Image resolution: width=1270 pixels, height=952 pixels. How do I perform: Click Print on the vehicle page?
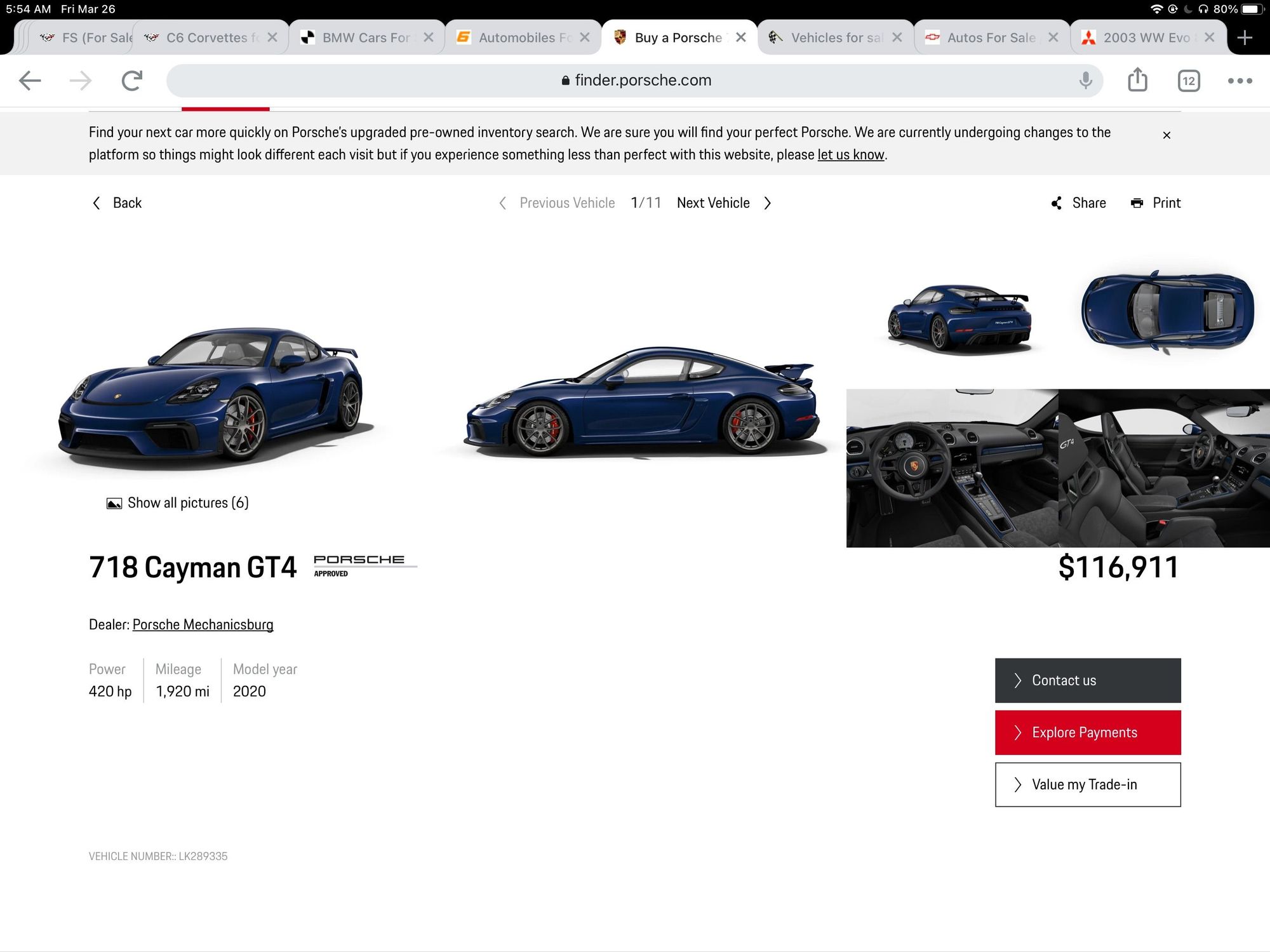pos(1156,203)
